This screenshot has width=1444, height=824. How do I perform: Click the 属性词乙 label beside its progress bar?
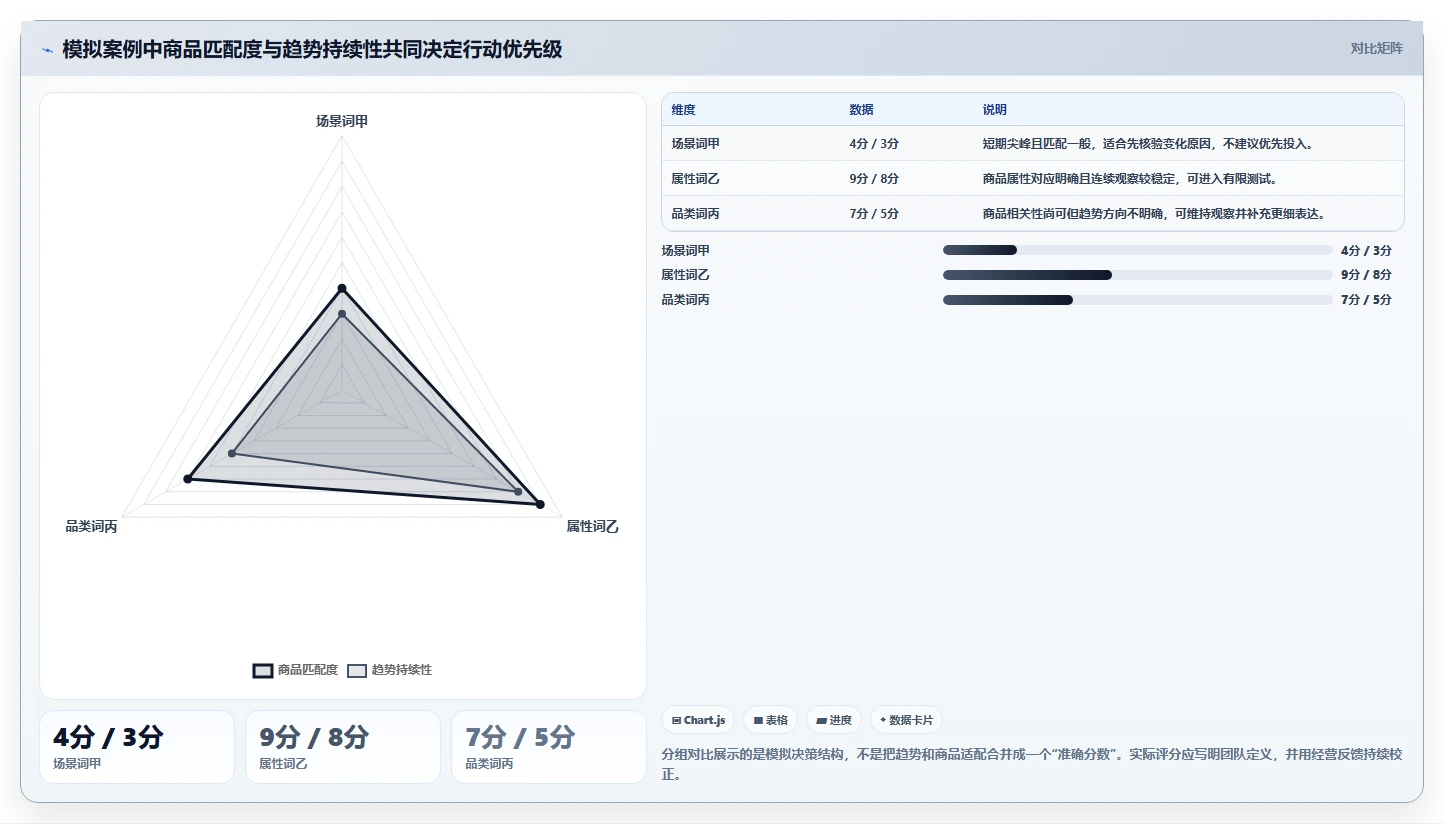[686, 275]
